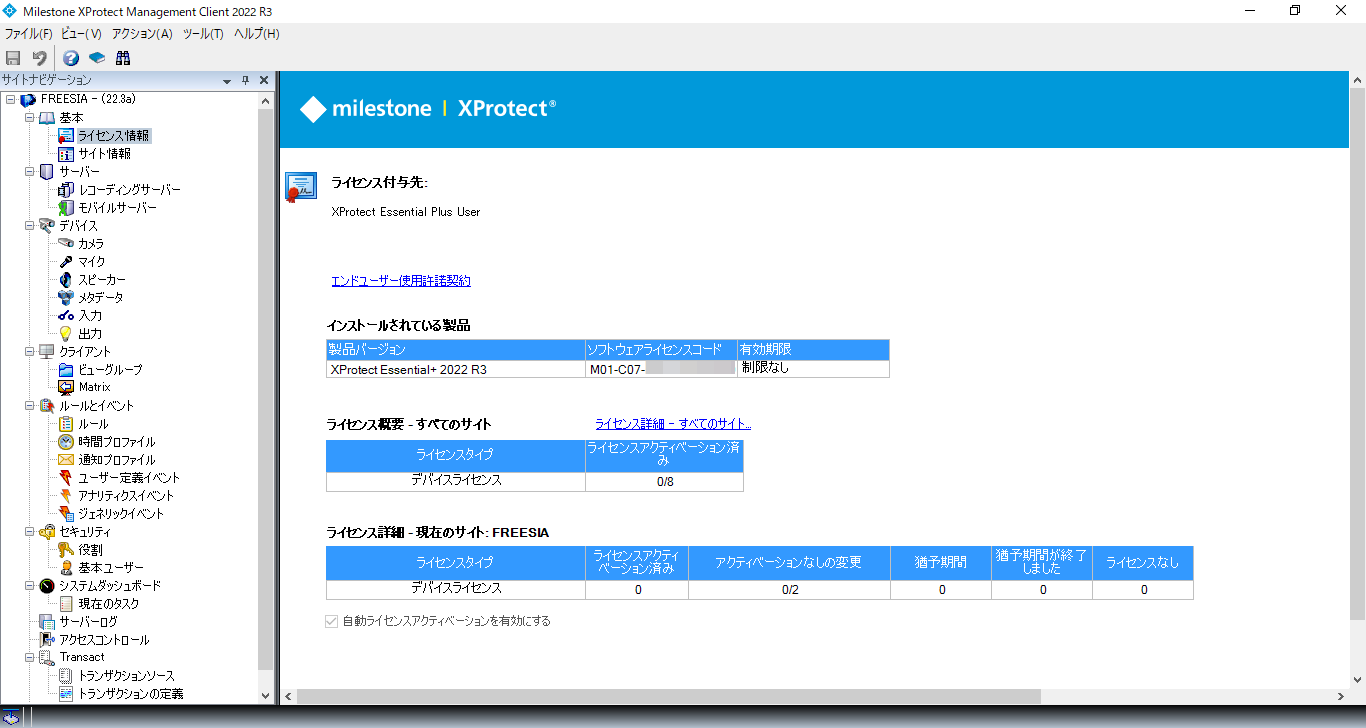Select マイク devices node
The width and height of the screenshot is (1366, 728).
point(91,261)
